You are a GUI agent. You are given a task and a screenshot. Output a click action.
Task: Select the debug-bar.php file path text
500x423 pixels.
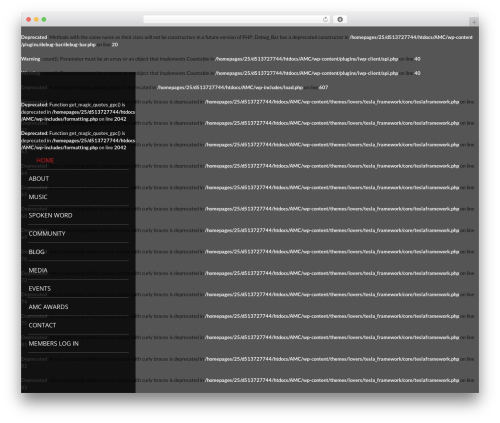[247, 41]
